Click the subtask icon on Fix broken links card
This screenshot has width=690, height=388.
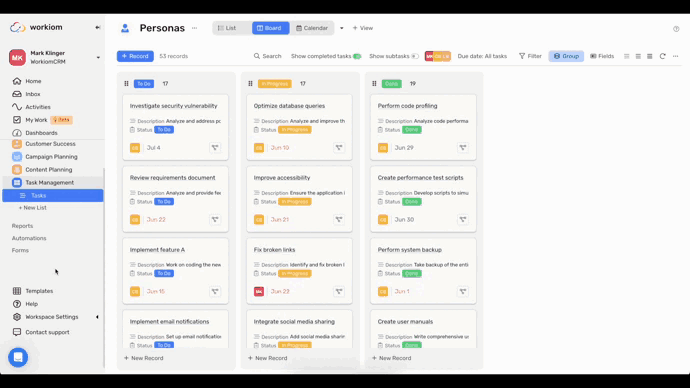[339, 291]
